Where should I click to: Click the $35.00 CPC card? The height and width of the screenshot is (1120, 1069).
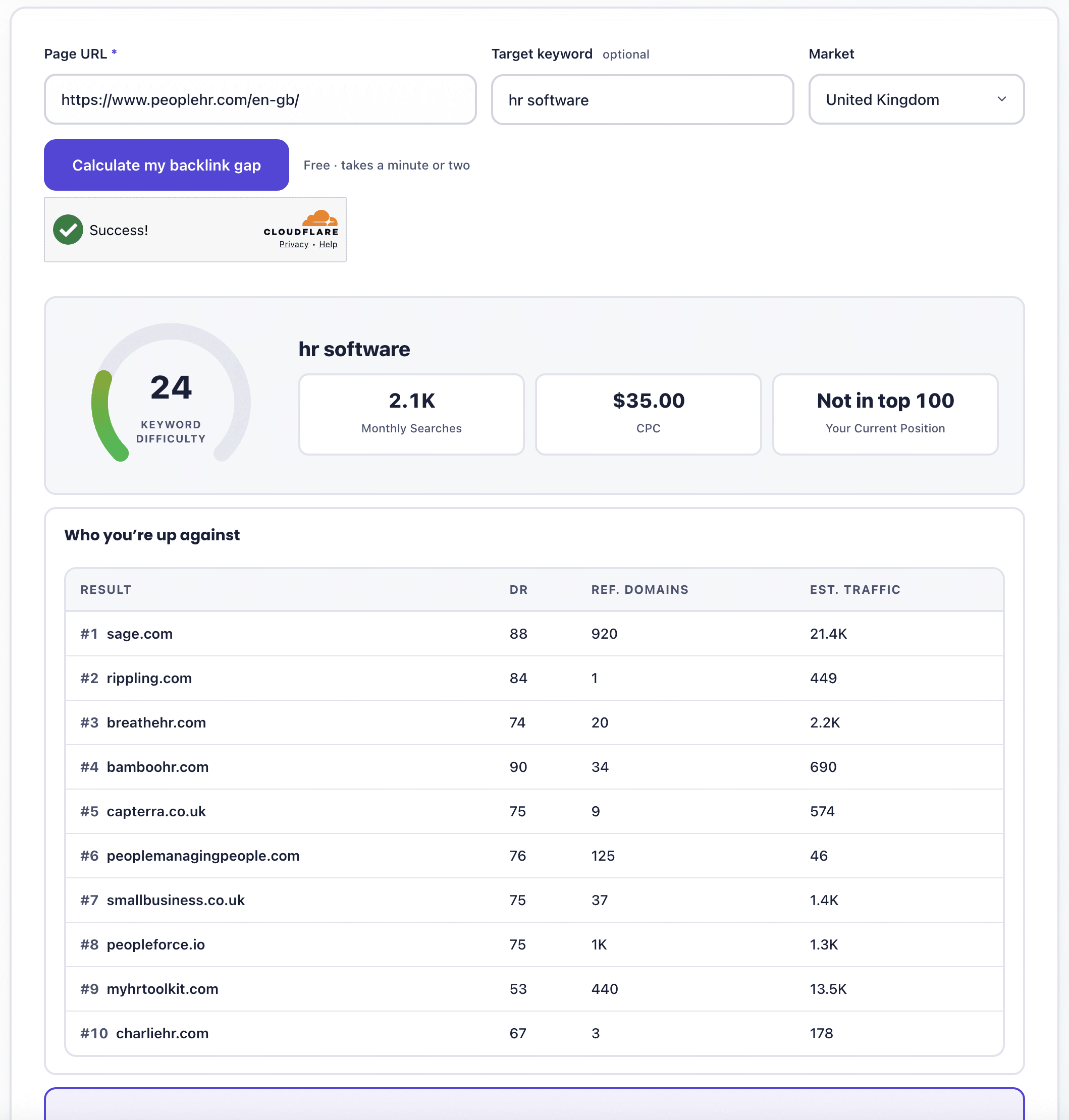649,414
